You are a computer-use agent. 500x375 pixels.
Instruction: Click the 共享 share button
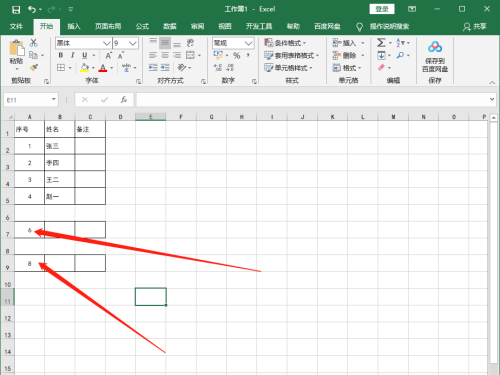pyautogui.click(x=475, y=26)
